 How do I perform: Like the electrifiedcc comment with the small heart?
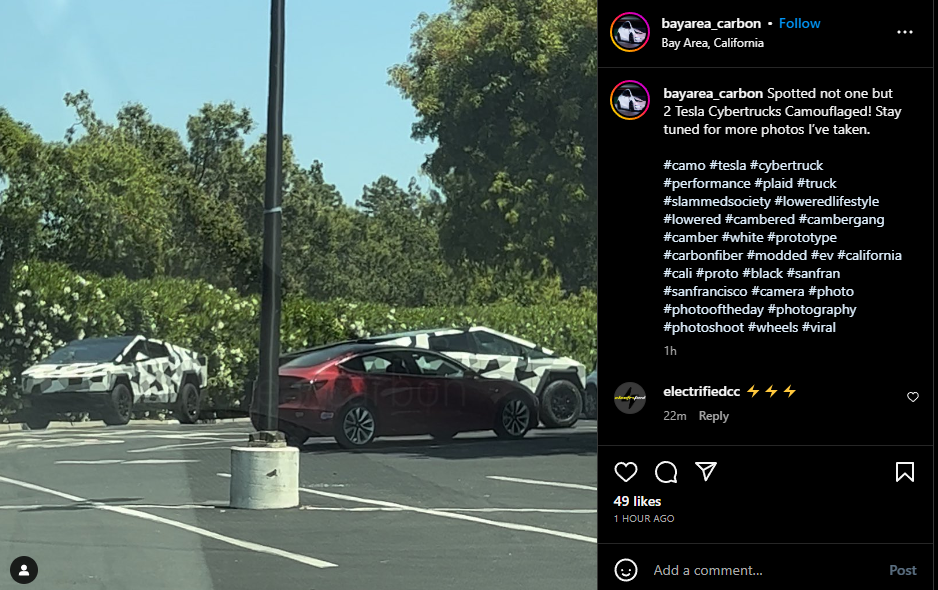(913, 397)
